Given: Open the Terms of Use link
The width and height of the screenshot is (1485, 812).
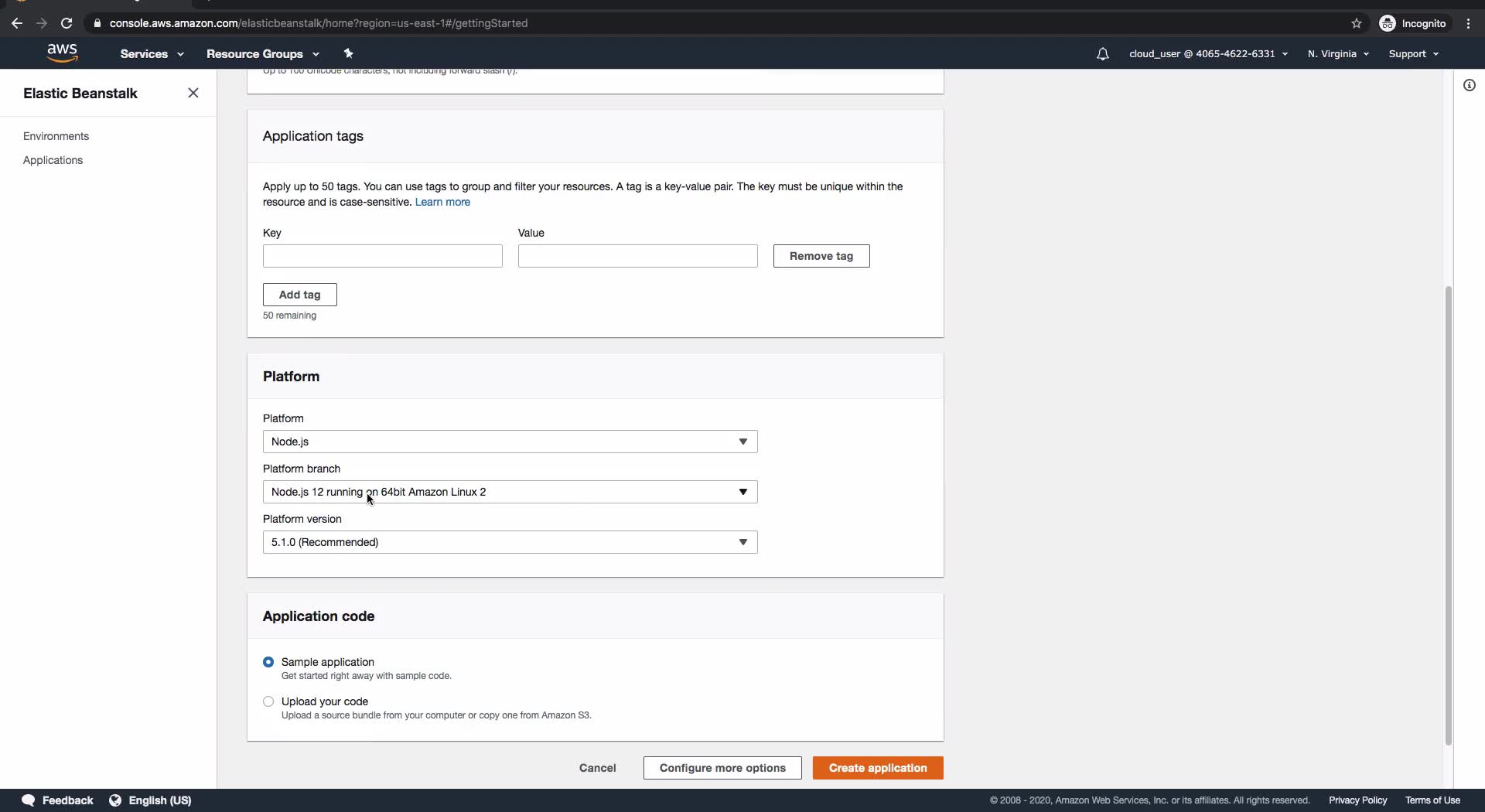Looking at the screenshot, I should point(1432,800).
